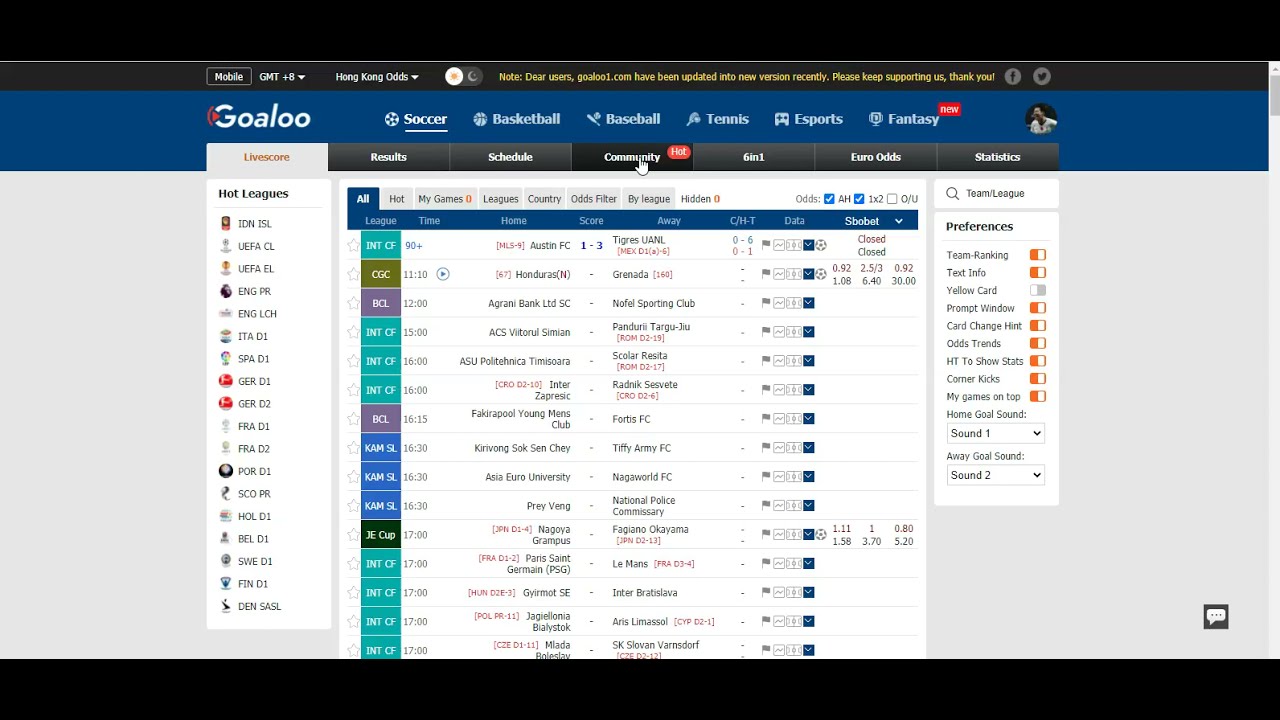Open the Odds Filter option
The width and height of the screenshot is (1280, 720).
(594, 199)
